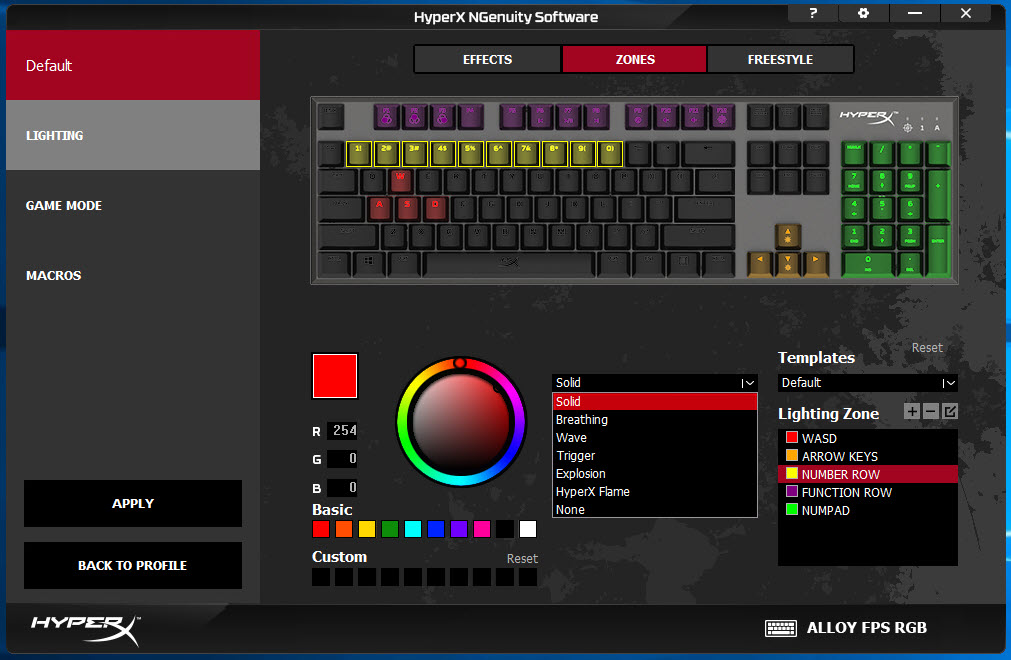Select the ARROW KEYS lighting zone
Viewport: 1011px width, 660px height.
coord(868,456)
